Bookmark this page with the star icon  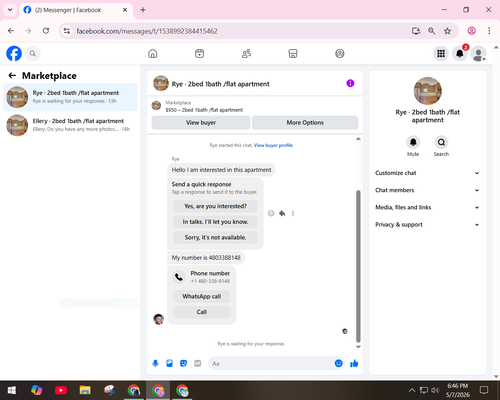pos(447,31)
